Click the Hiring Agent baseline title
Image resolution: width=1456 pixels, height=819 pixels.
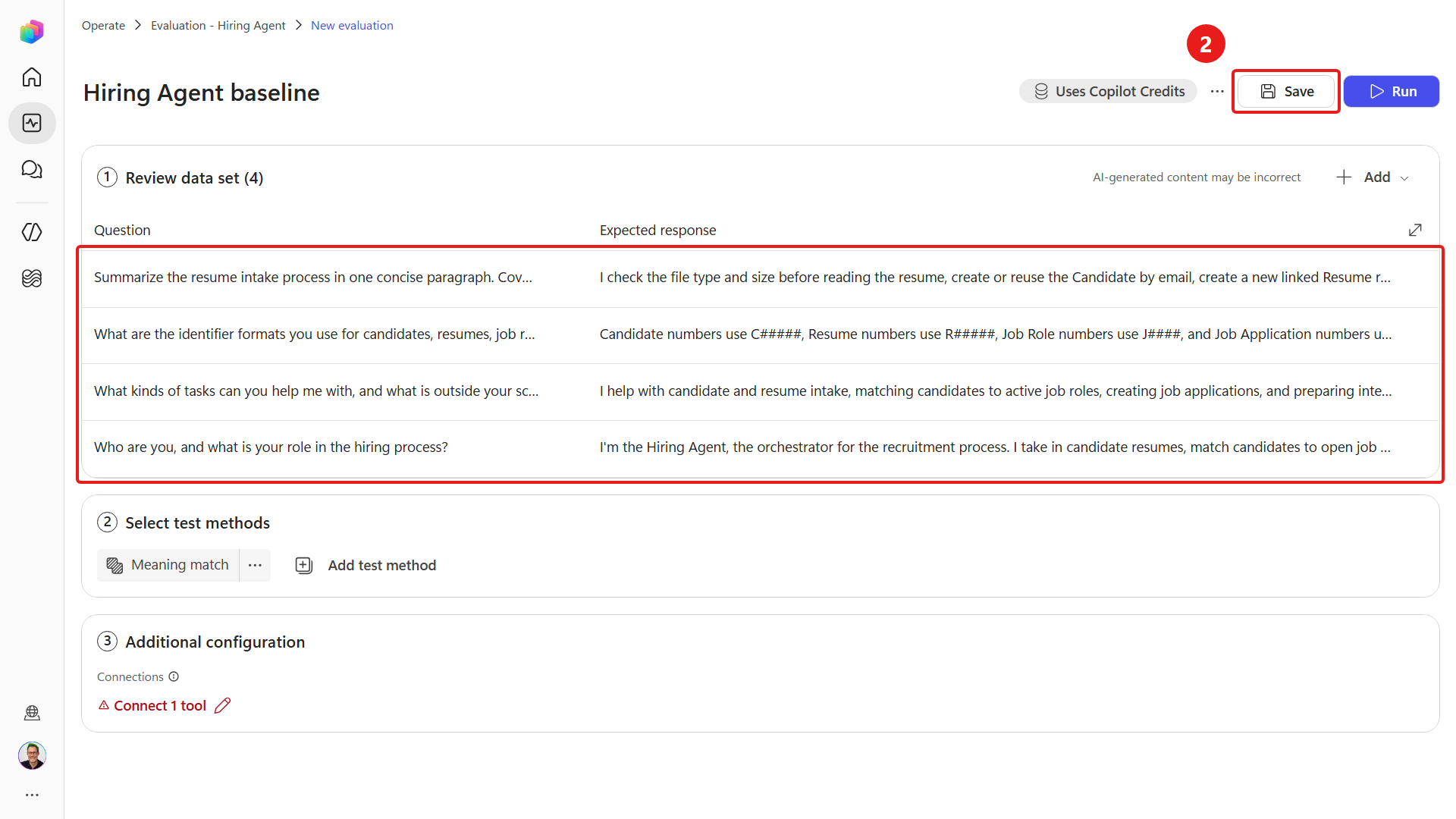(201, 92)
